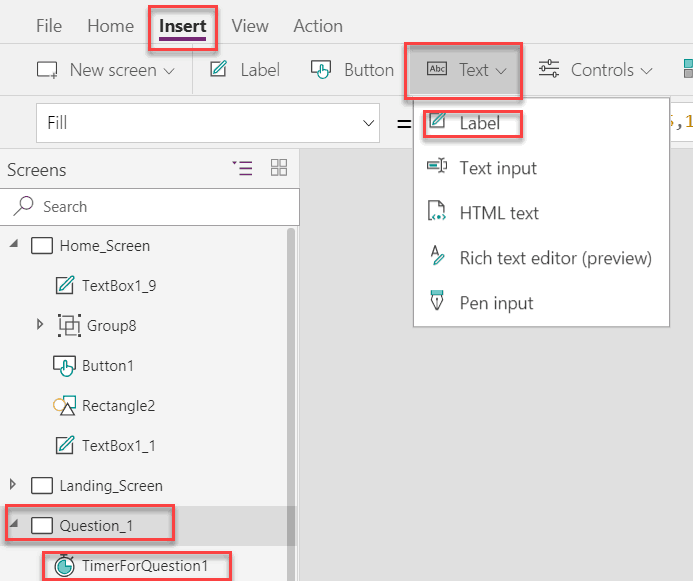Click the Question_1 screen icon
The image size is (693, 581).
click(42, 525)
